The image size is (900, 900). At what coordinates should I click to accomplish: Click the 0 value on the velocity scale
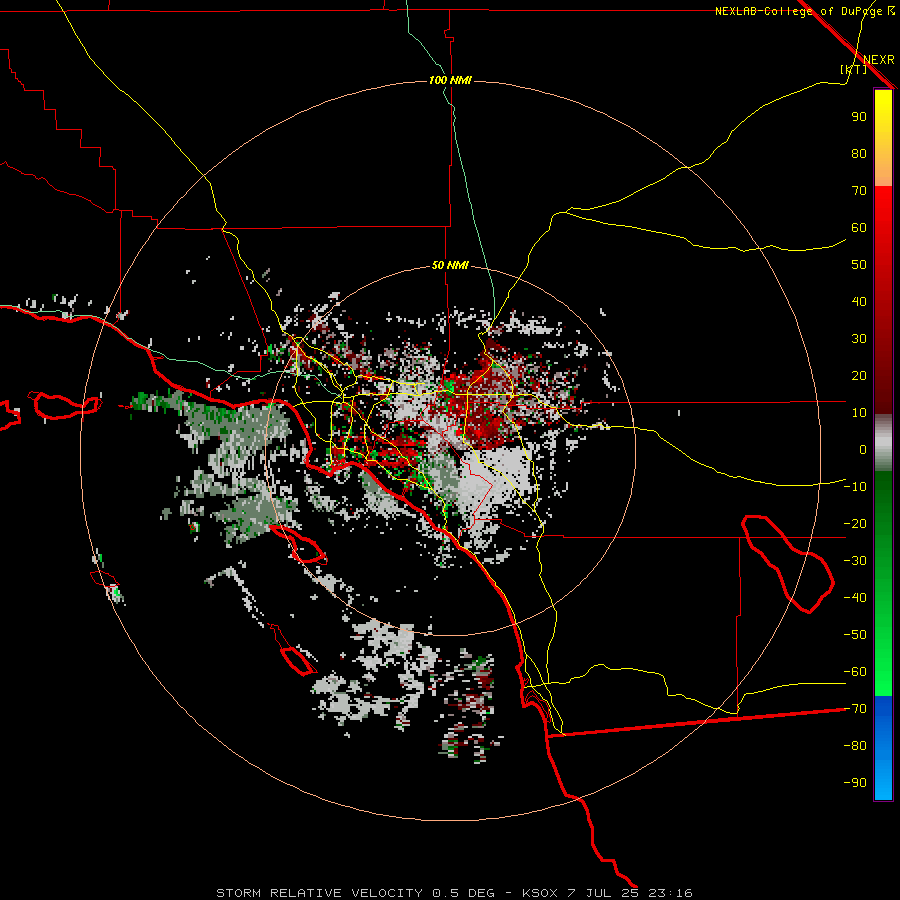pos(863,450)
